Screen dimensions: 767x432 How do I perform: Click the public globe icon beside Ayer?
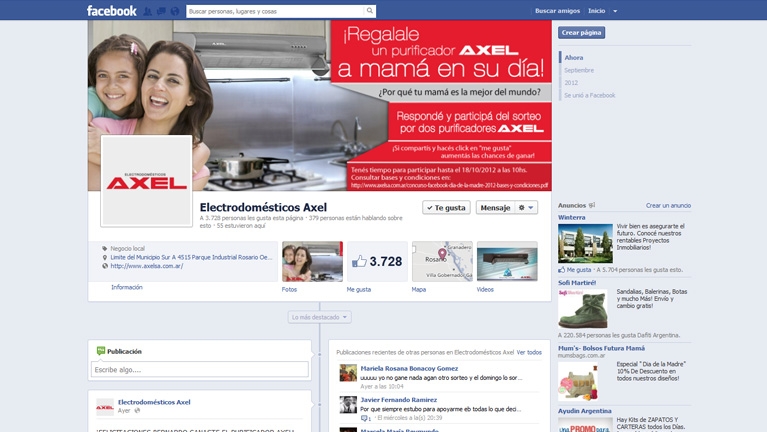coord(137,411)
